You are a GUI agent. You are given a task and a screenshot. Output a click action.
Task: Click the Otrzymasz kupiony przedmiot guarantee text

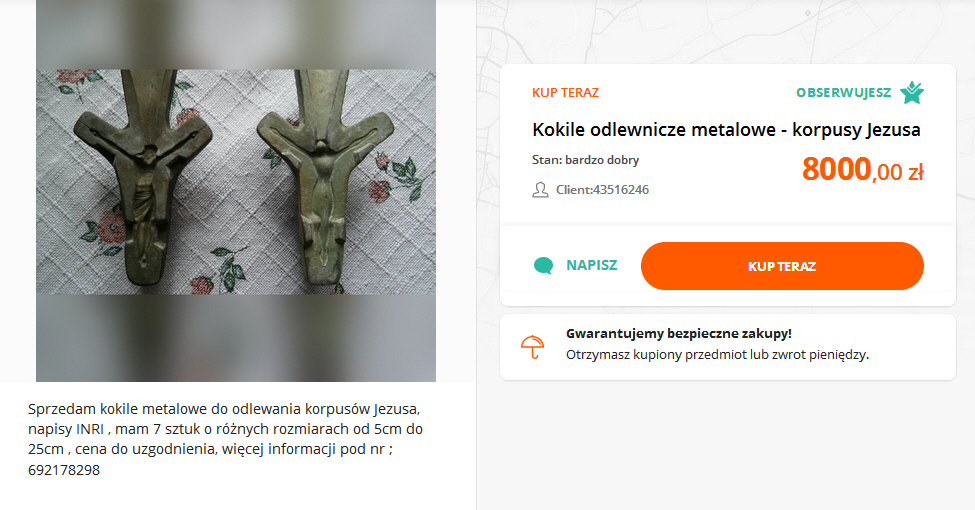click(717, 355)
